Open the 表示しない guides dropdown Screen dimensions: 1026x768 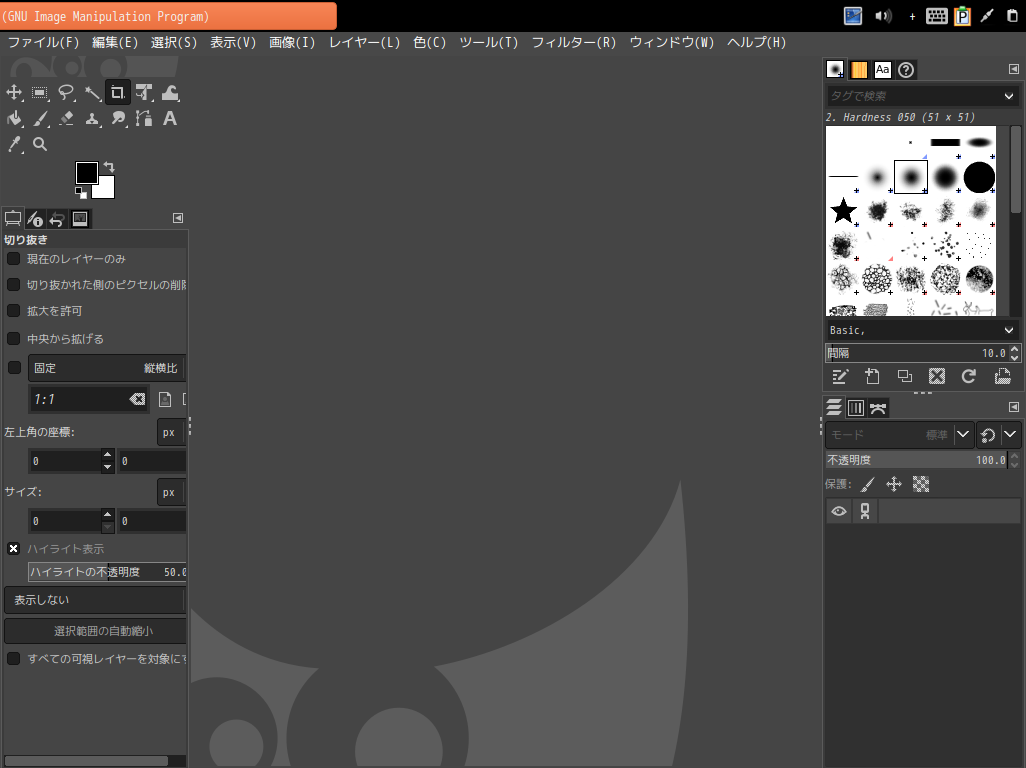96,600
